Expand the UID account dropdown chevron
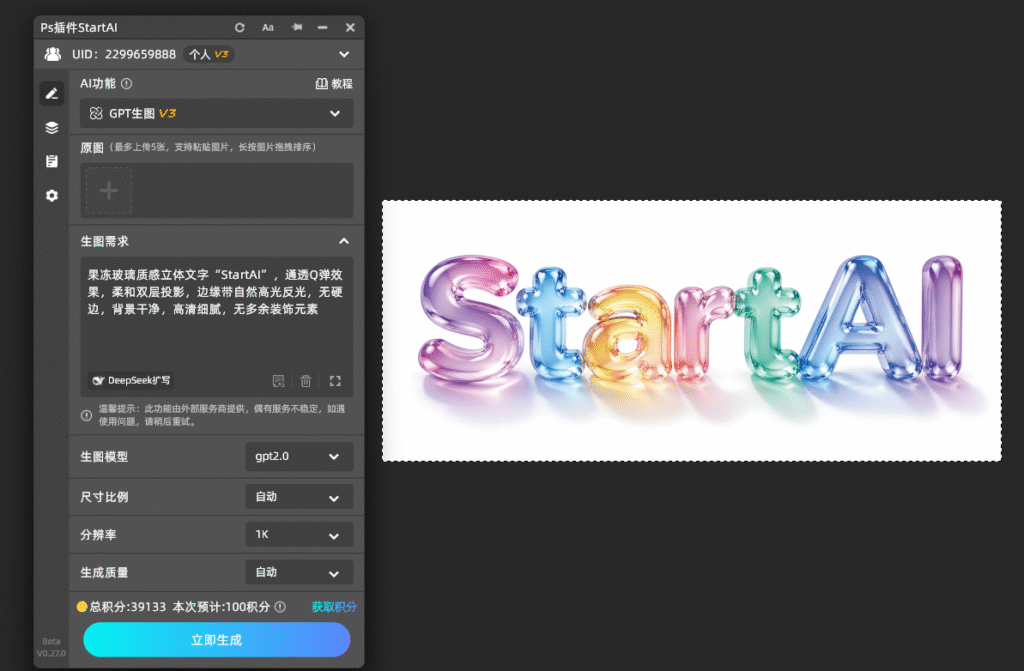The height and width of the screenshot is (671, 1024). pos(344,54)
